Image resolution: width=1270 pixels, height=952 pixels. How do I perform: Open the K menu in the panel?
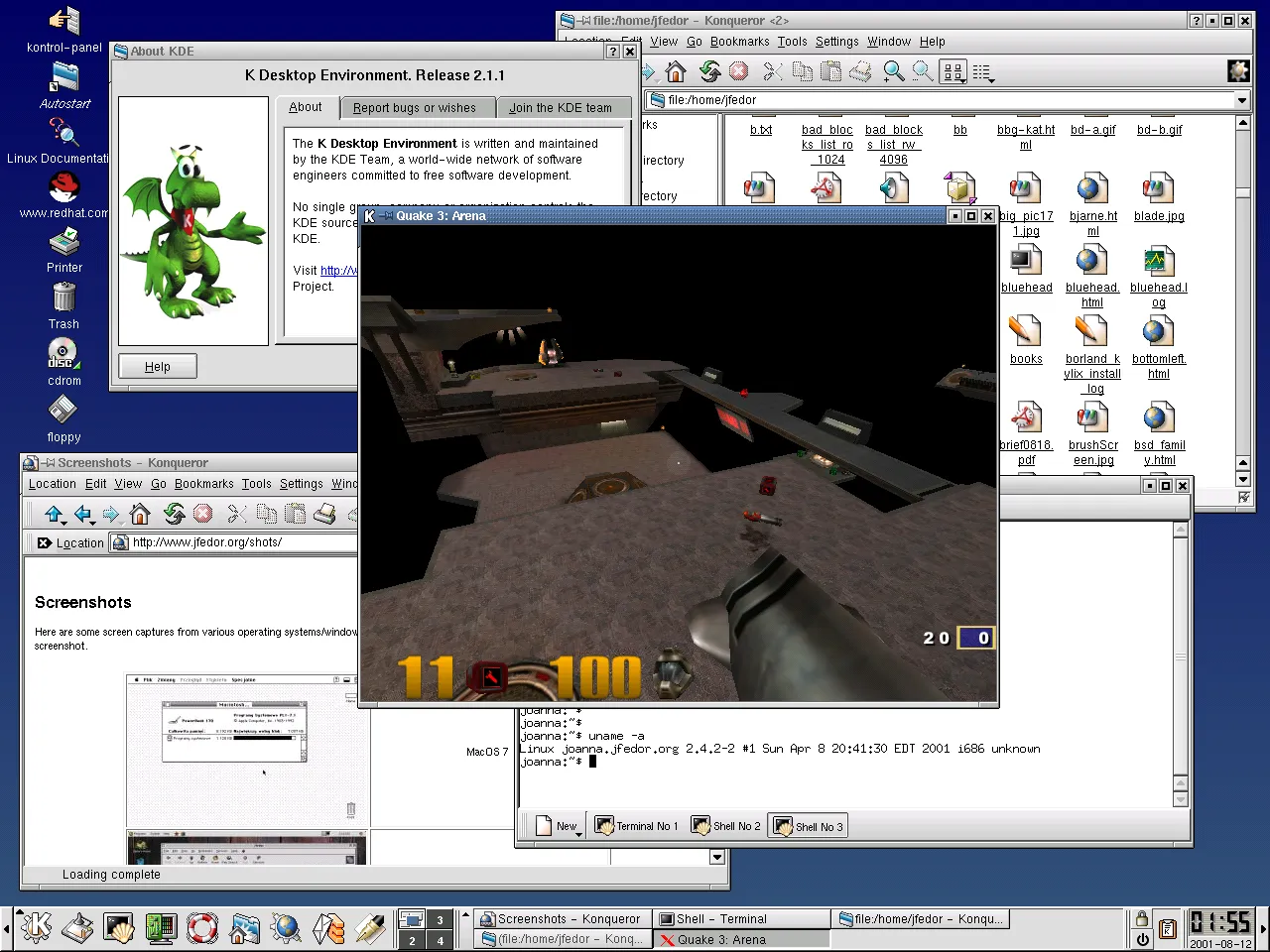[x=37, y=928]
